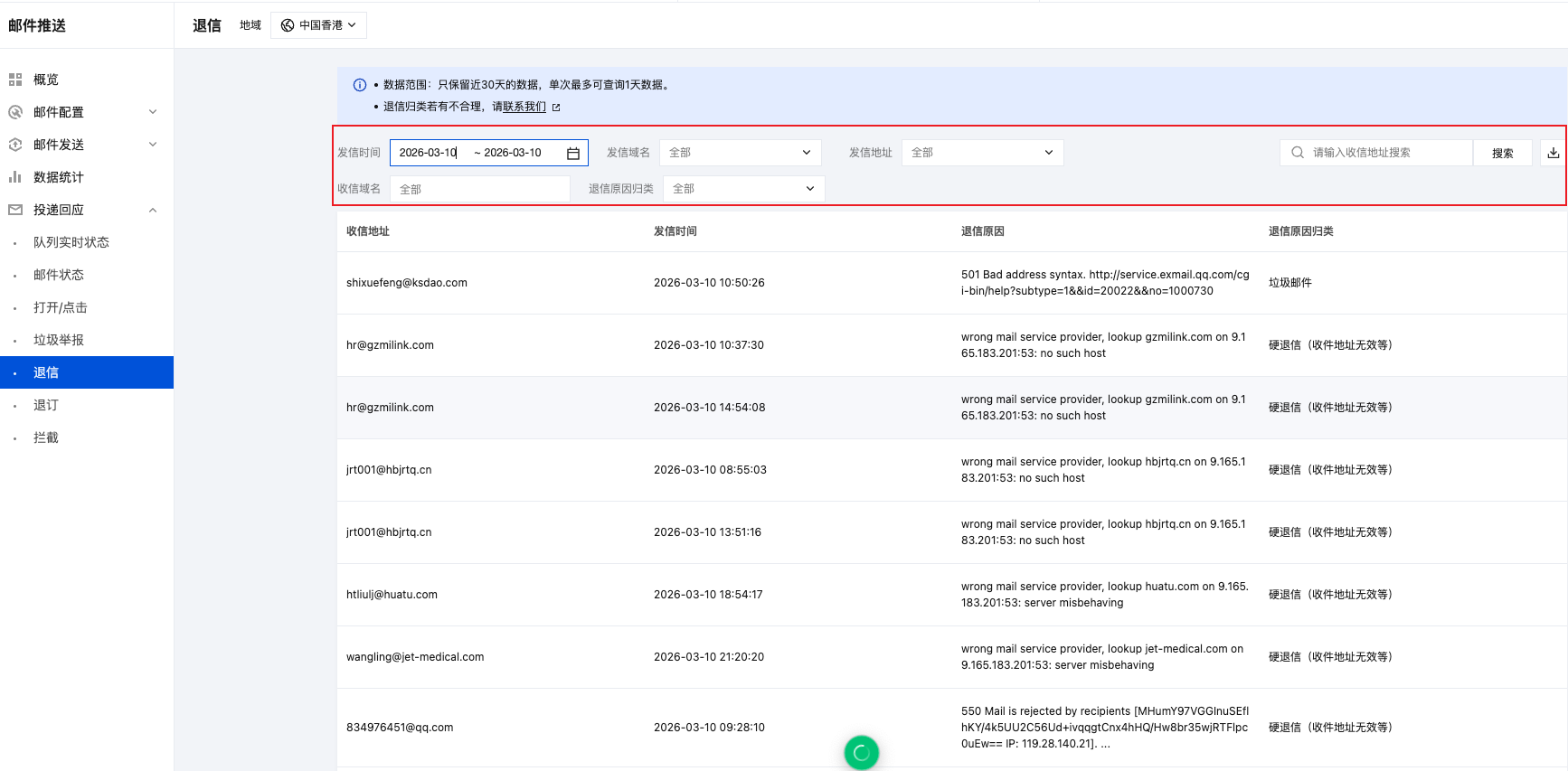Click the info icon in notice banner
Viewport: 1568px width, 771px height.
pos(360,85)
